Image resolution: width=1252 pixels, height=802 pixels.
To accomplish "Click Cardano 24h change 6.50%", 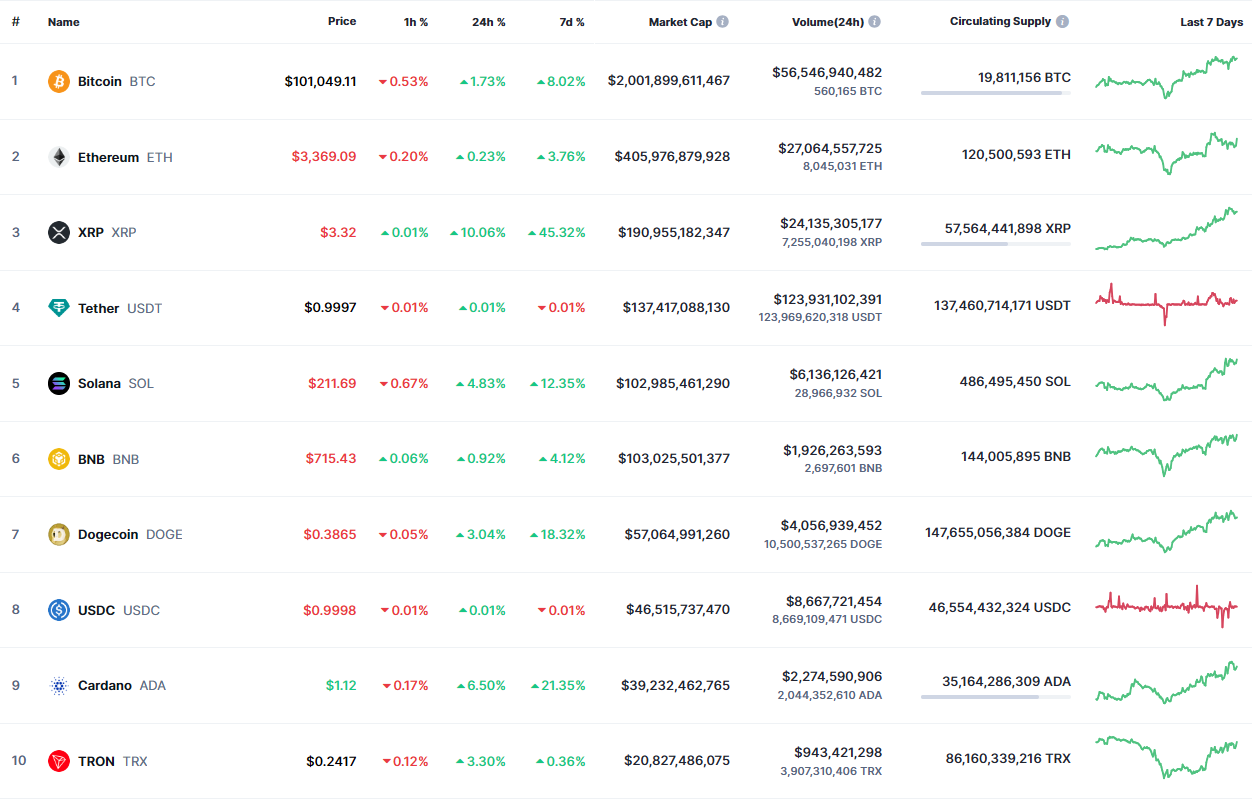I will pos(482,685).
